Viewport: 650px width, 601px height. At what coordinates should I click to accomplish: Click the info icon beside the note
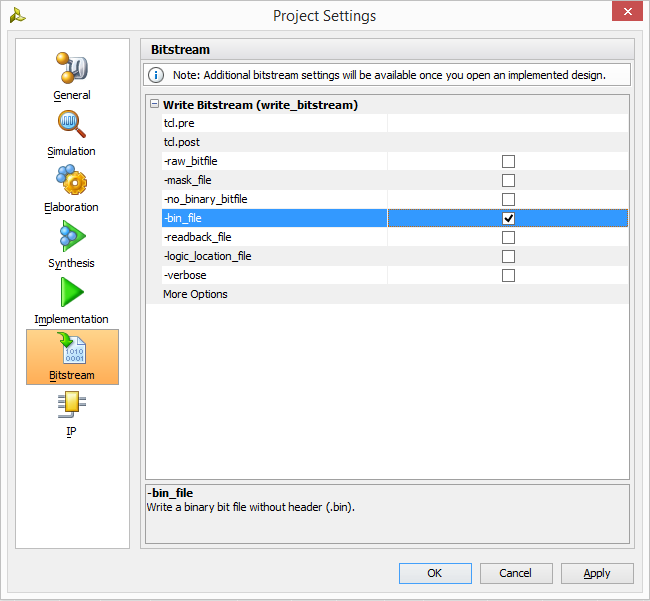pos(156,75)
